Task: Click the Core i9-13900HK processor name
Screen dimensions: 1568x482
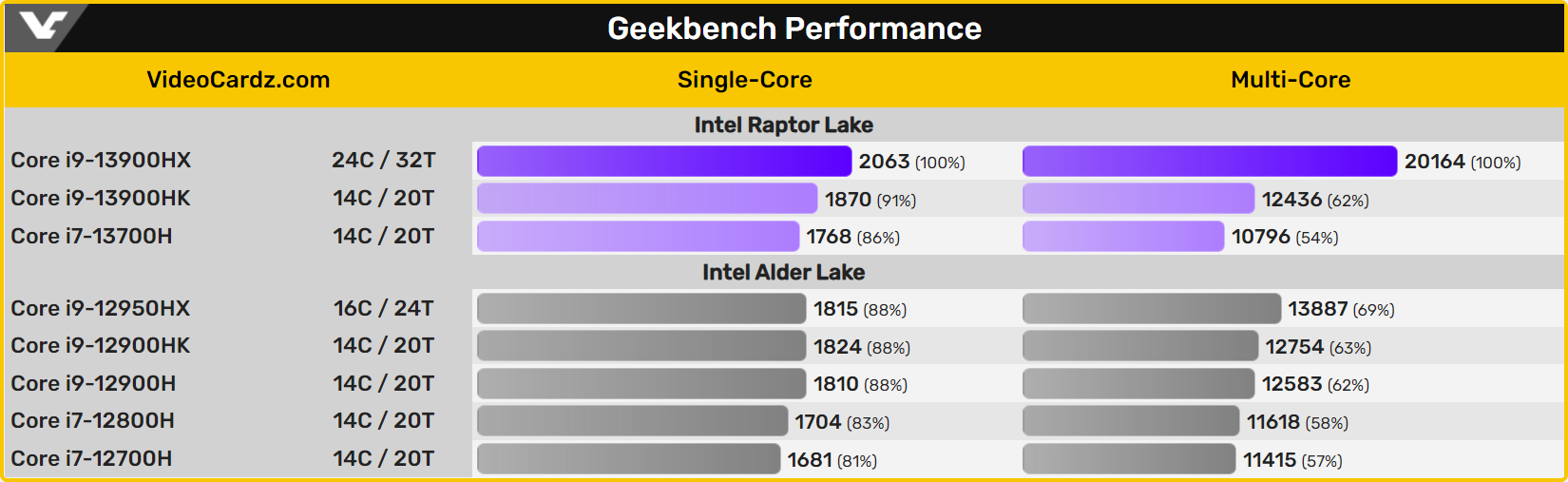Action: [x=101, y=198]
